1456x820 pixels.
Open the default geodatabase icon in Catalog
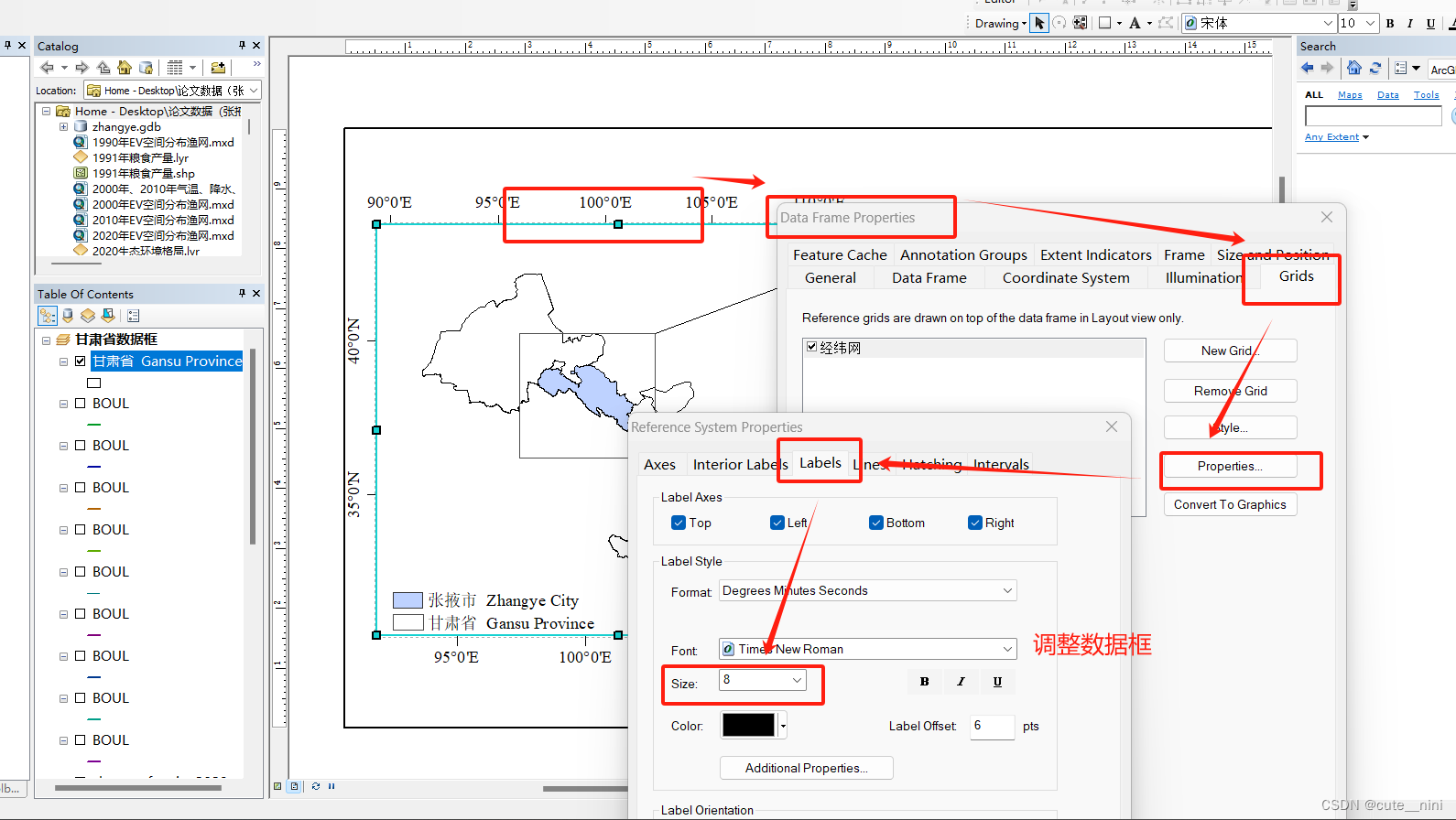click(146, 68)
